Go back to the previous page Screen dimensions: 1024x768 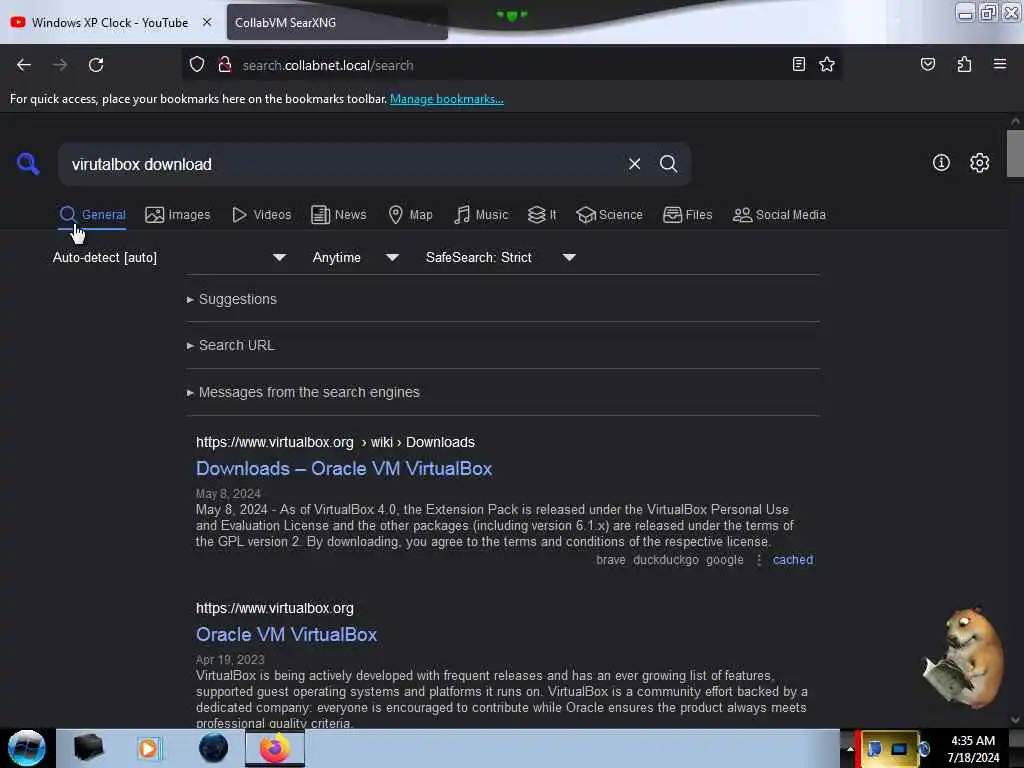[x=24, y=65]
